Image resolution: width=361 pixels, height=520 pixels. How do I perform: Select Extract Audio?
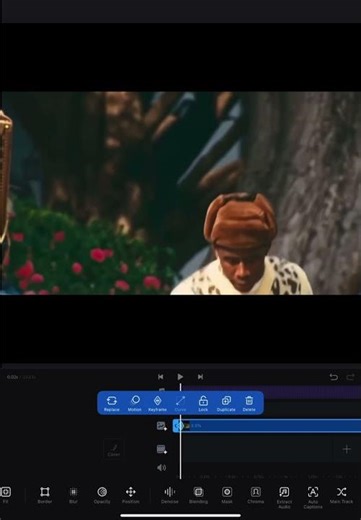(284, 497)
